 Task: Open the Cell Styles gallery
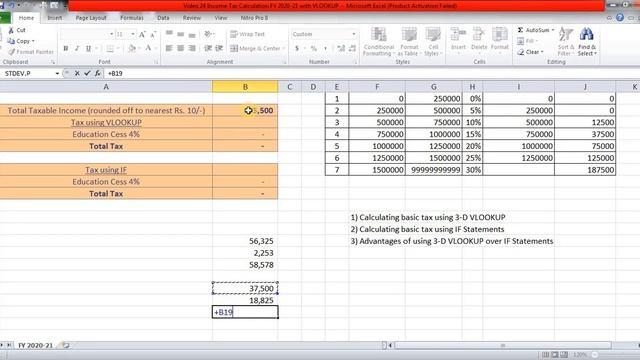(x=433, y=42)
